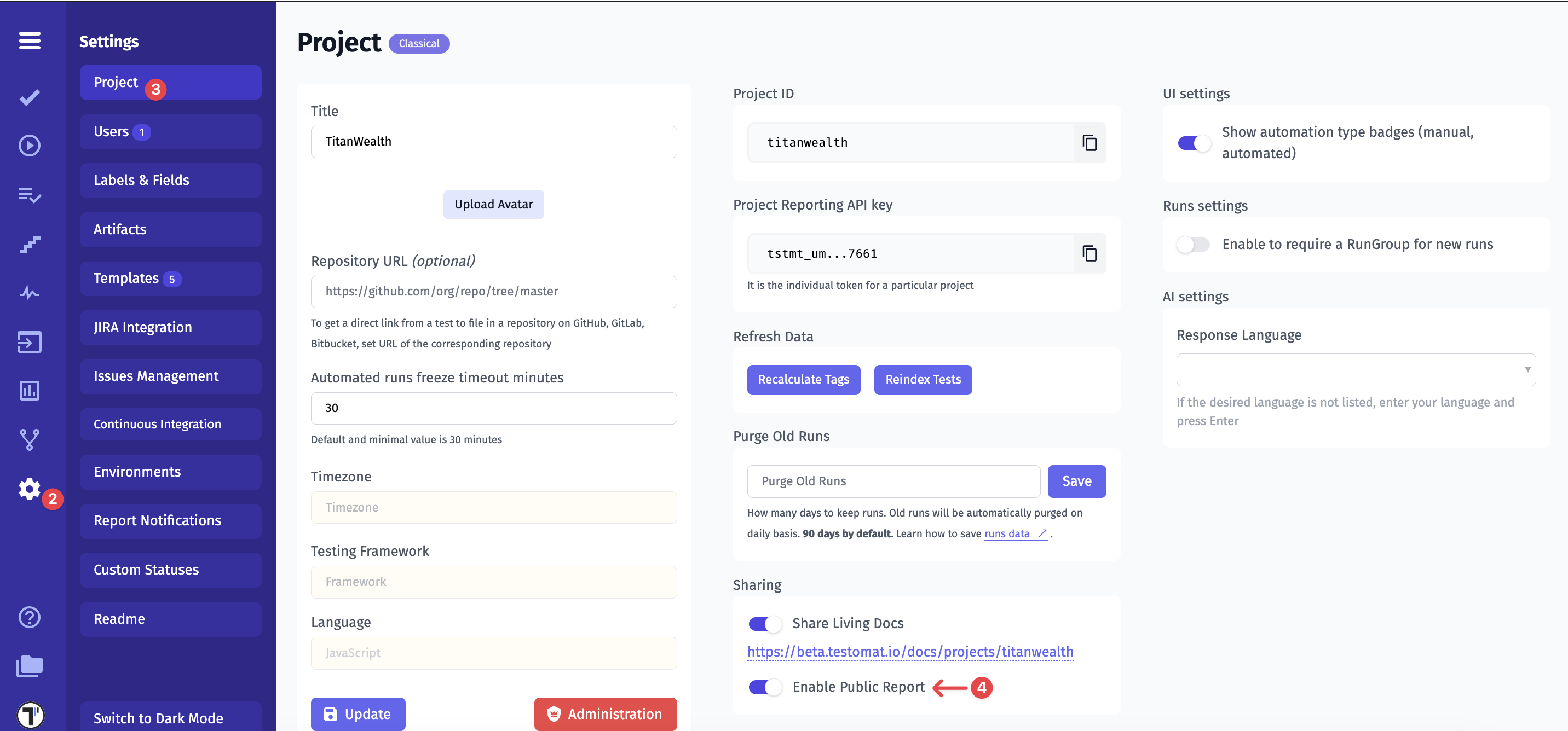Disable automation type badges display
This screenshot has height=731, width=1568.
point(1194,143)
